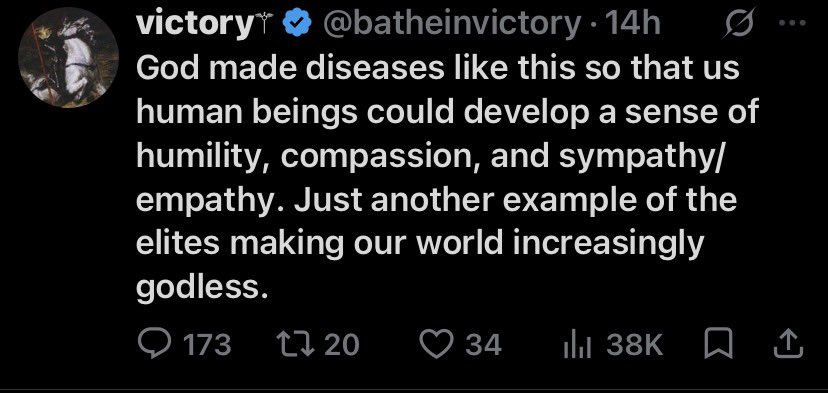The height and width of the screenshot is (393, 828).
Task: Tap the share upload arrow icon
Action: [788, 343]
